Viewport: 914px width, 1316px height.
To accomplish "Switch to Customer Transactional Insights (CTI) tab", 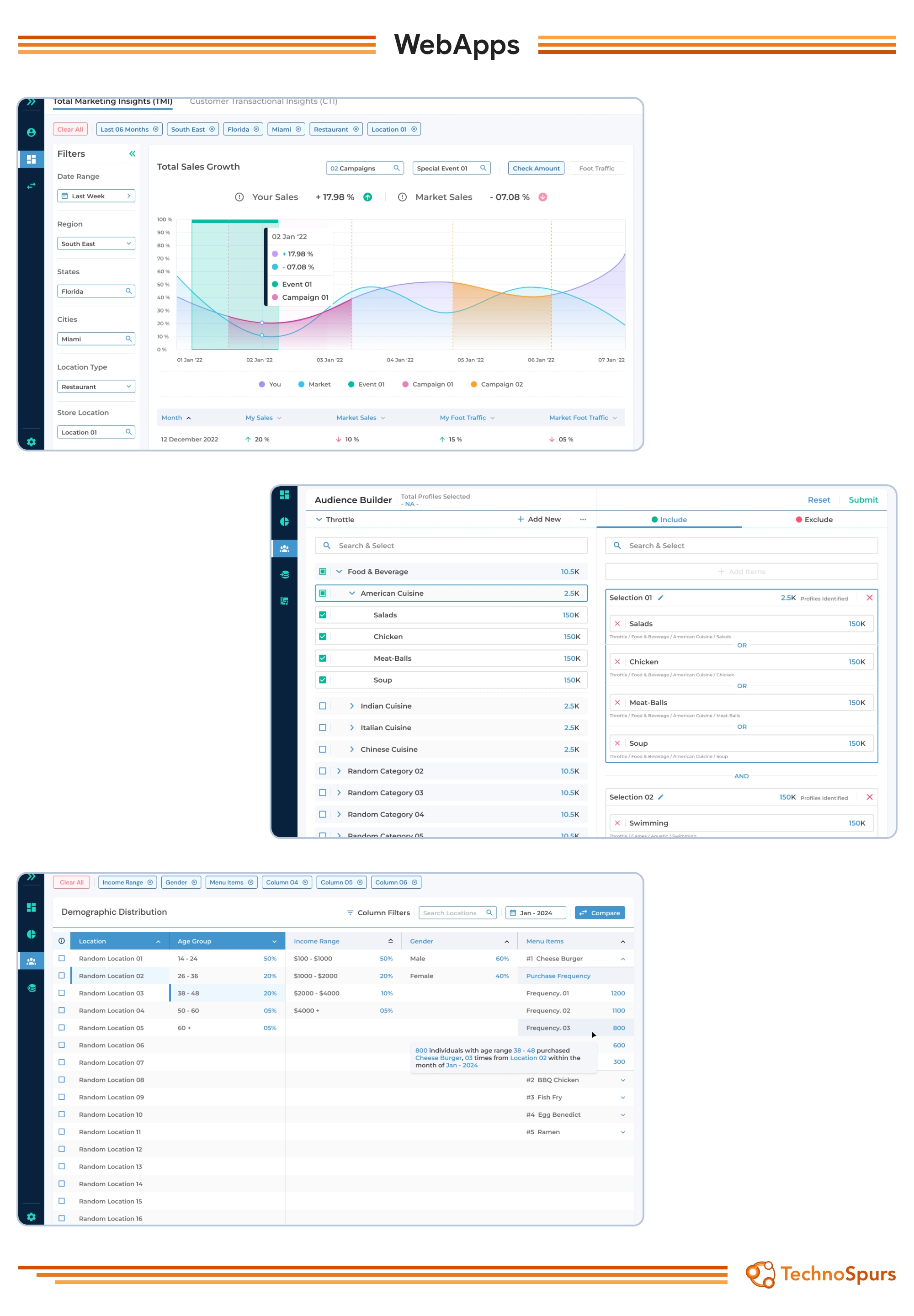I will click(x=263, y=101).
